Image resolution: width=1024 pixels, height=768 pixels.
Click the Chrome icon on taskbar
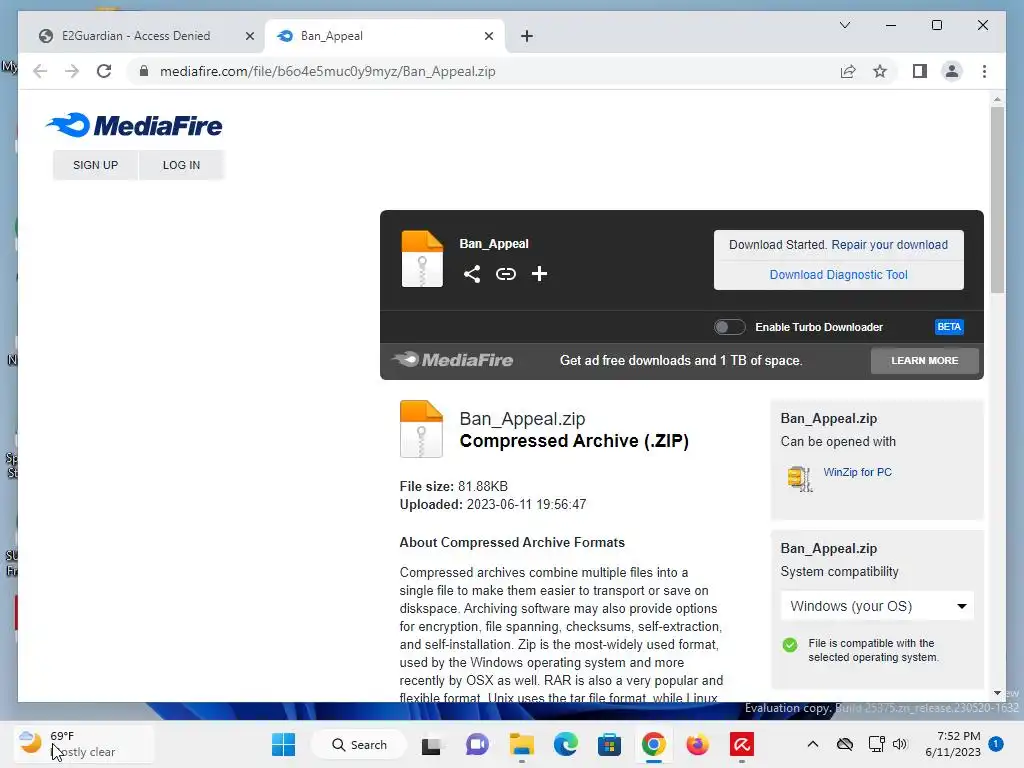pos(654,744)
